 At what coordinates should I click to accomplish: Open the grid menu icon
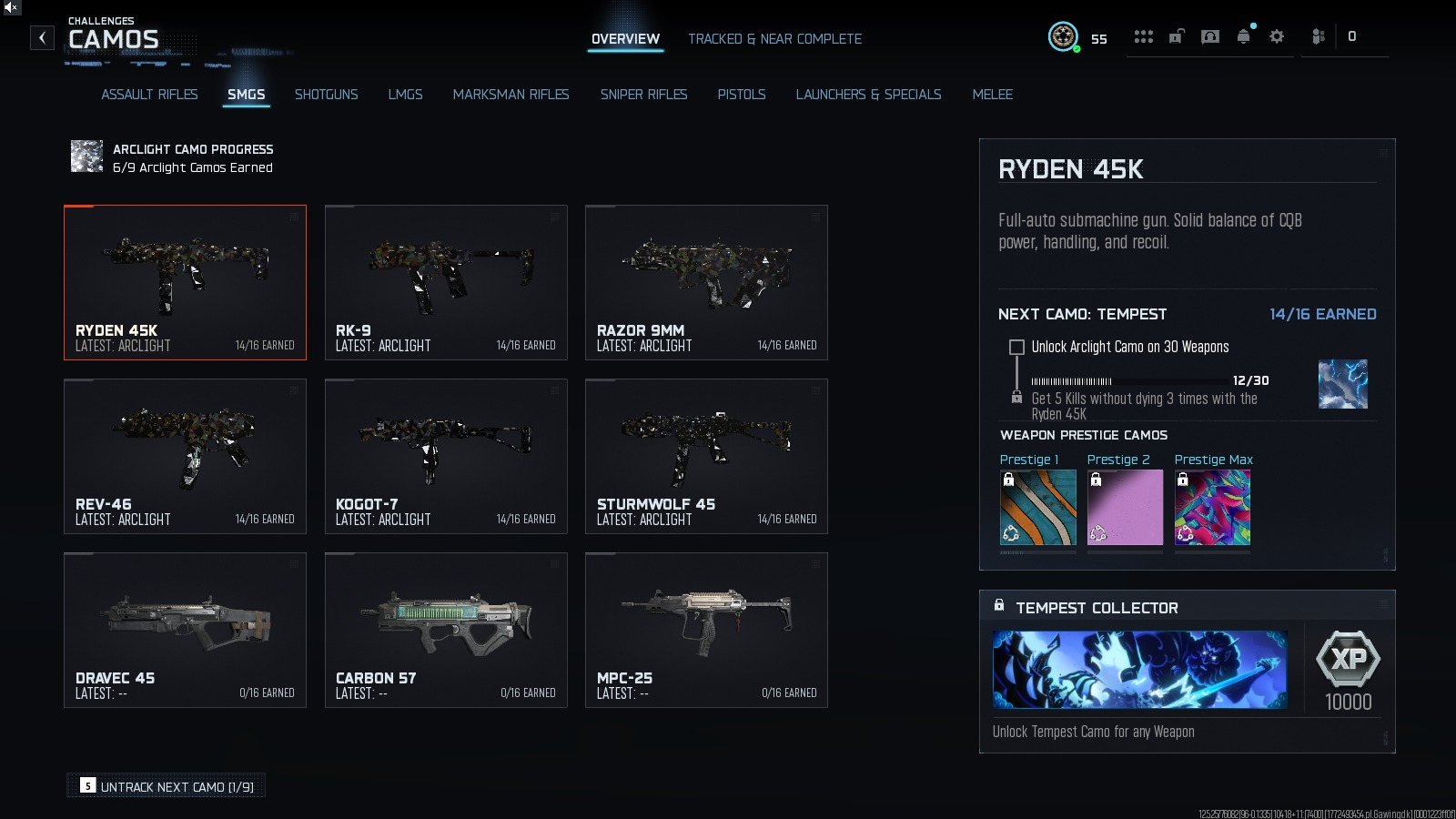click(x=1143, y=36)
